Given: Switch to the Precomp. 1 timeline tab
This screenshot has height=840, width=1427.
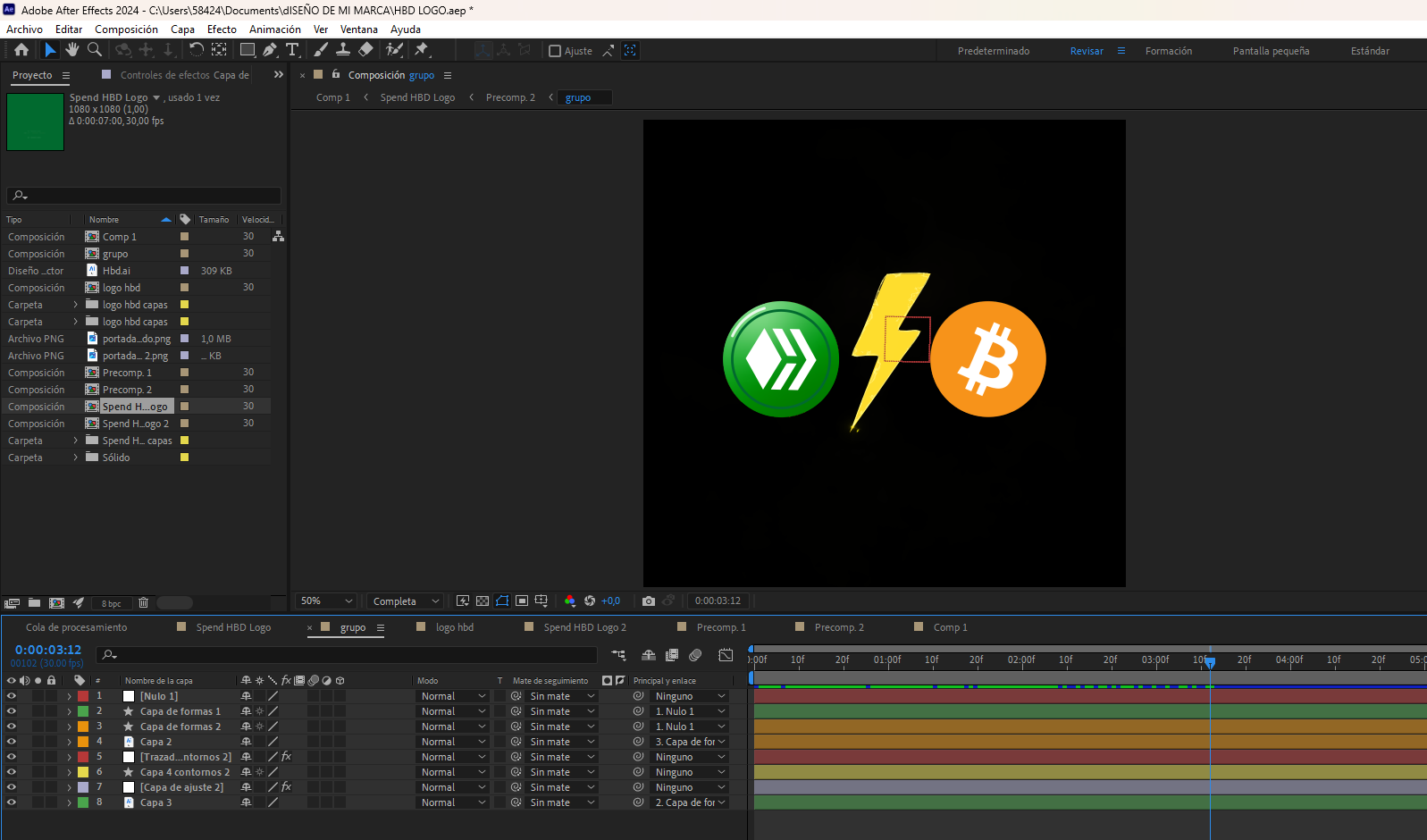Looking at the screenshot, I should [x=720, y=627].
